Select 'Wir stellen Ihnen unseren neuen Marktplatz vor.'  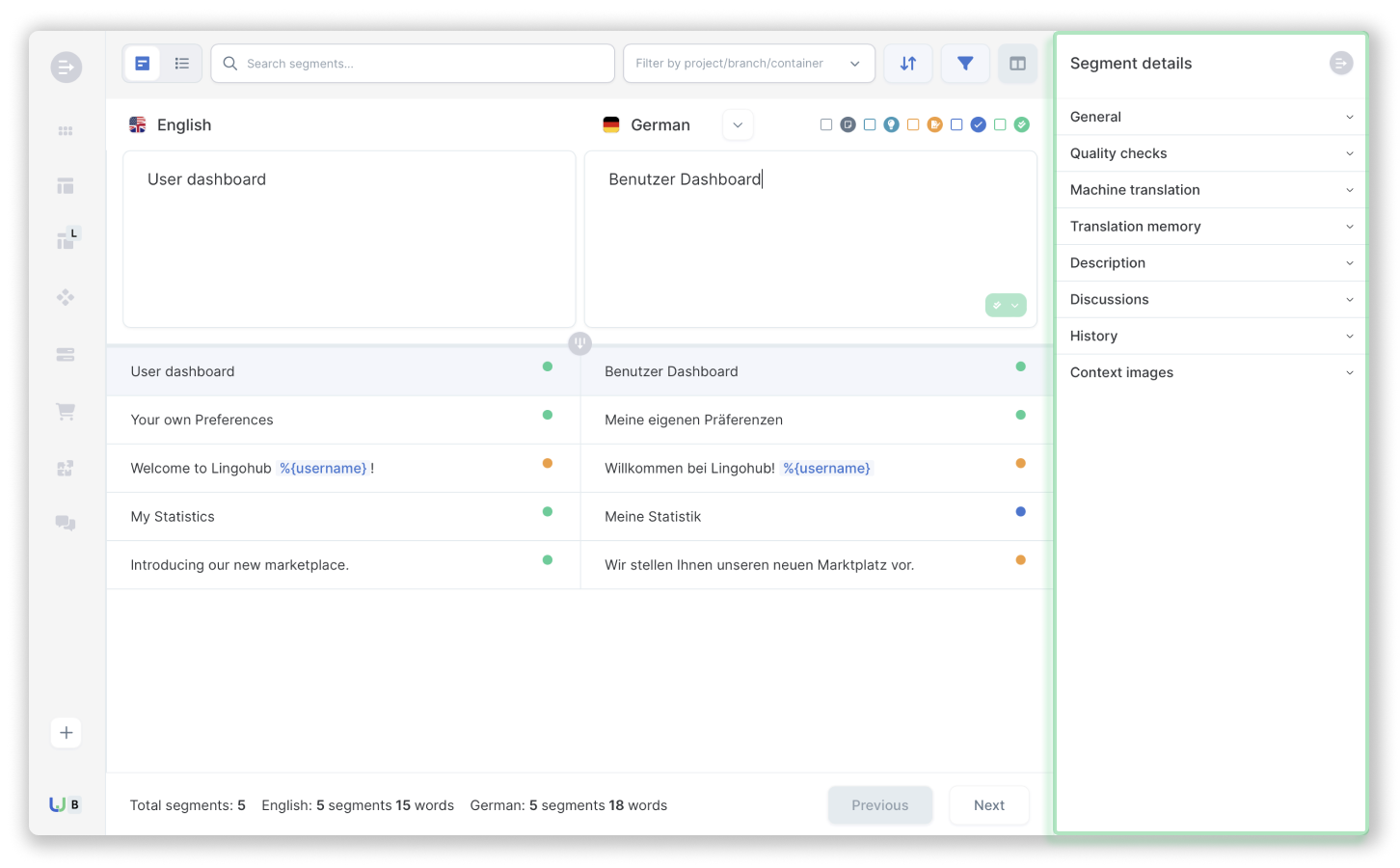click(x=817, y=565)
